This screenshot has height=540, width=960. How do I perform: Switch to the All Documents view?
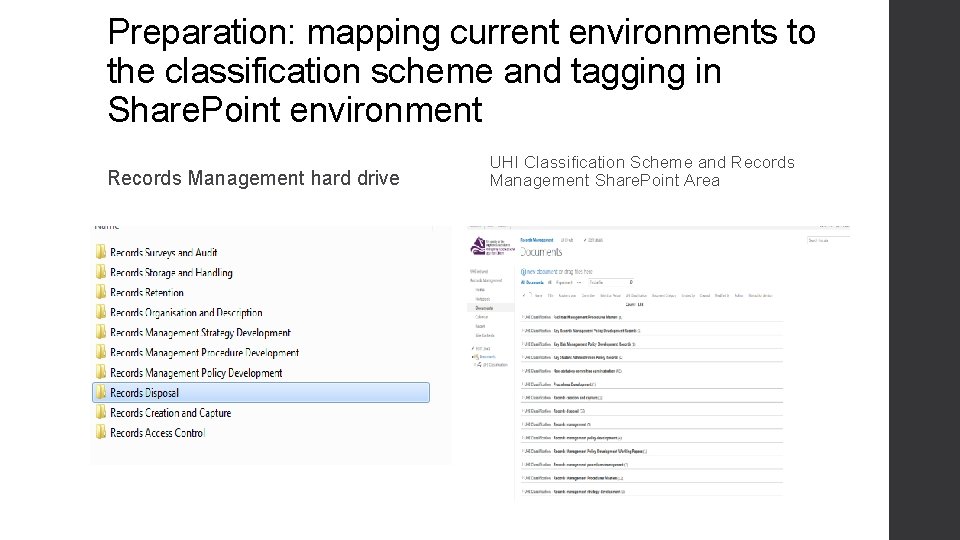tap(532, 283)
